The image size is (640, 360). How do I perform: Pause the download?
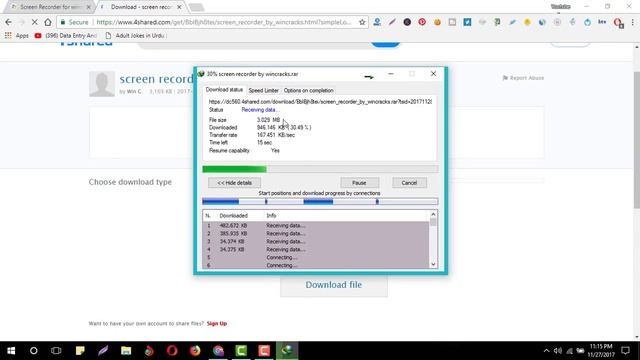(359, 183)
